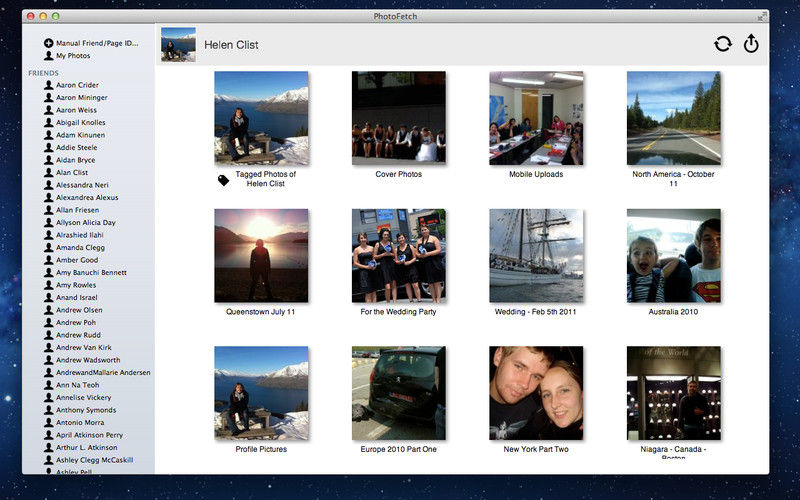Open the Niagara - Canada album thumbnail
The width and height of the screenshot is (800, 500).
pyautogui.click(x=673, y=393)
